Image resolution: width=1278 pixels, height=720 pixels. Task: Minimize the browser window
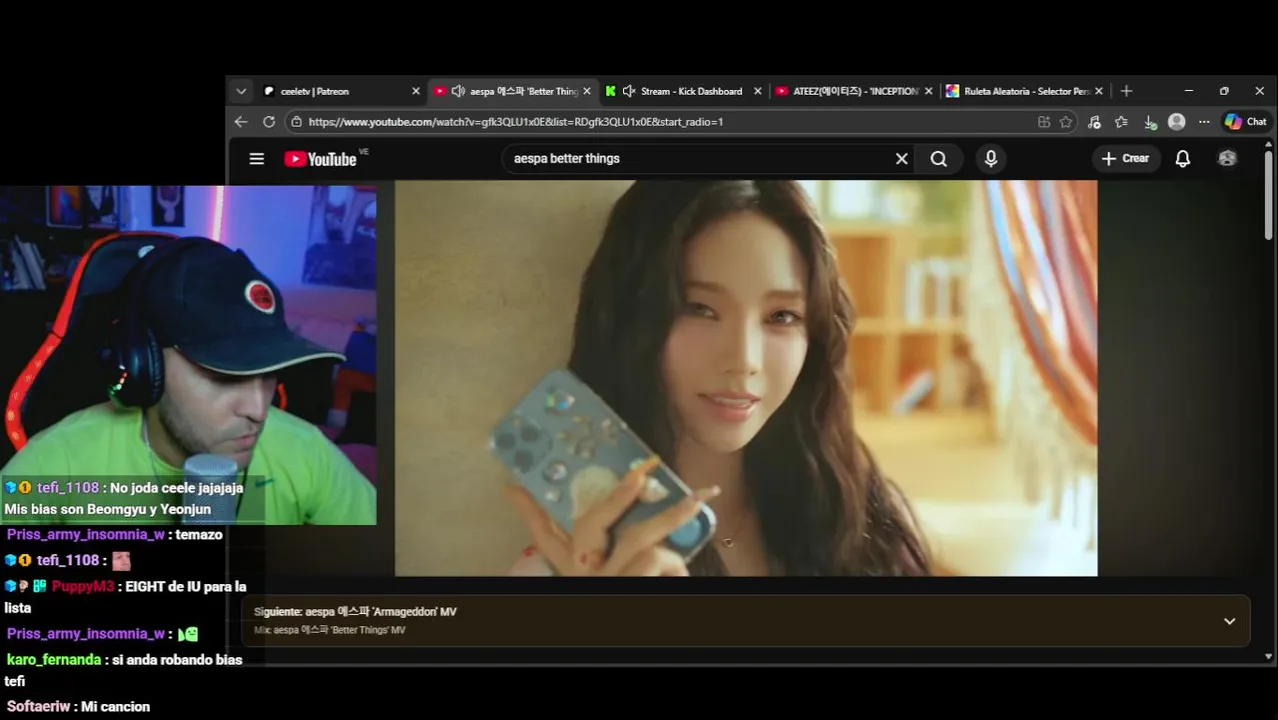pos(1188,91)
